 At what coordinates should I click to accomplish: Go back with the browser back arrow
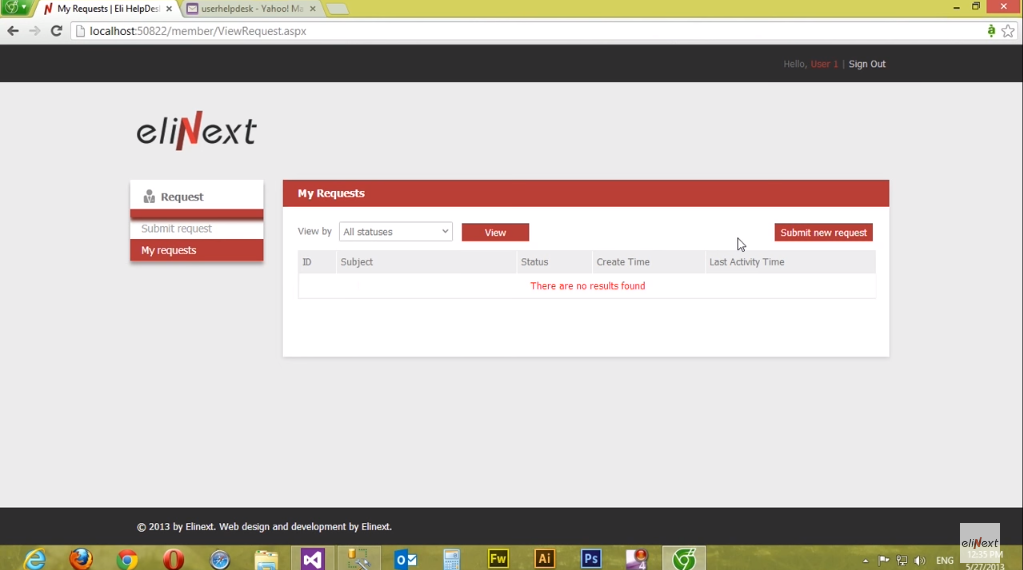[13, 31]
